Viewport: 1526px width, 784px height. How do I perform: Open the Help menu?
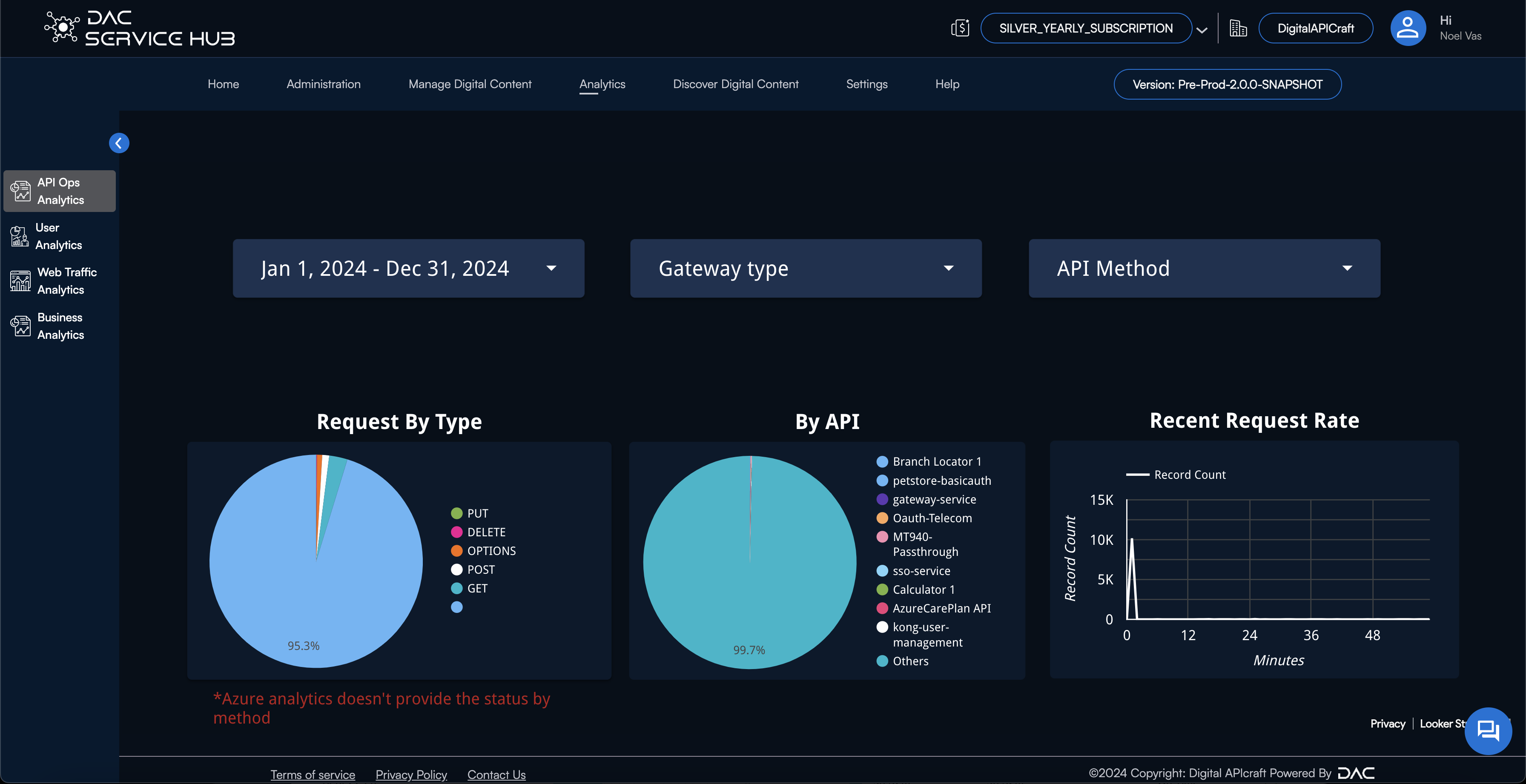[947, 84]
